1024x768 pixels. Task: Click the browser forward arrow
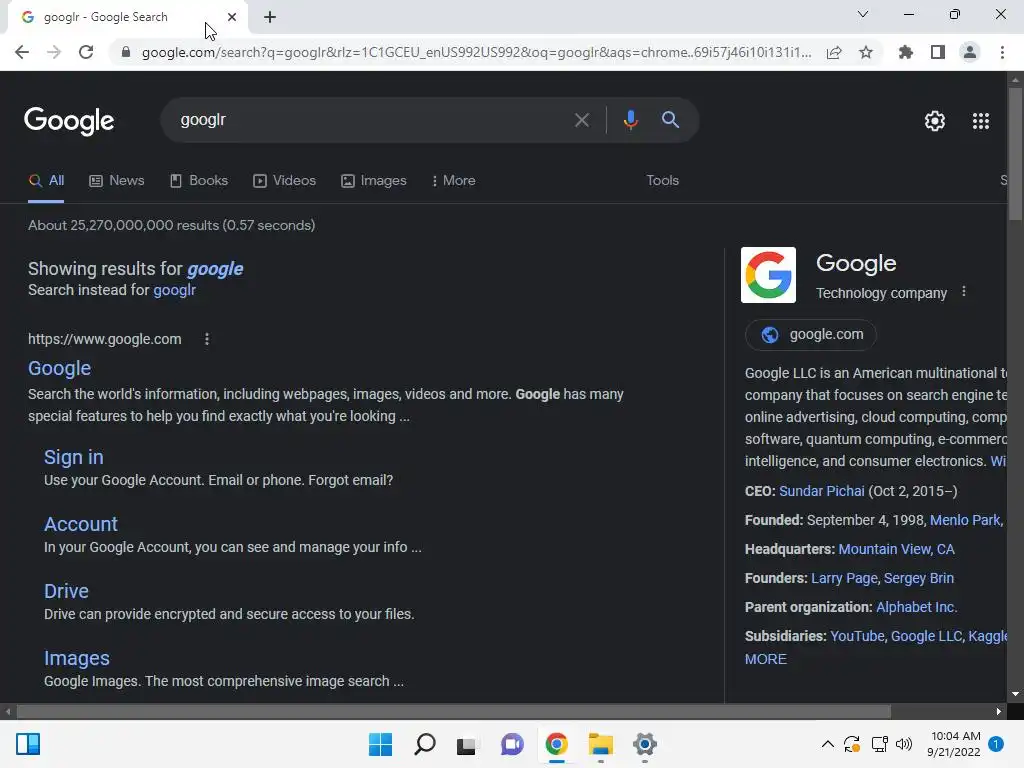tap(54, 52)
